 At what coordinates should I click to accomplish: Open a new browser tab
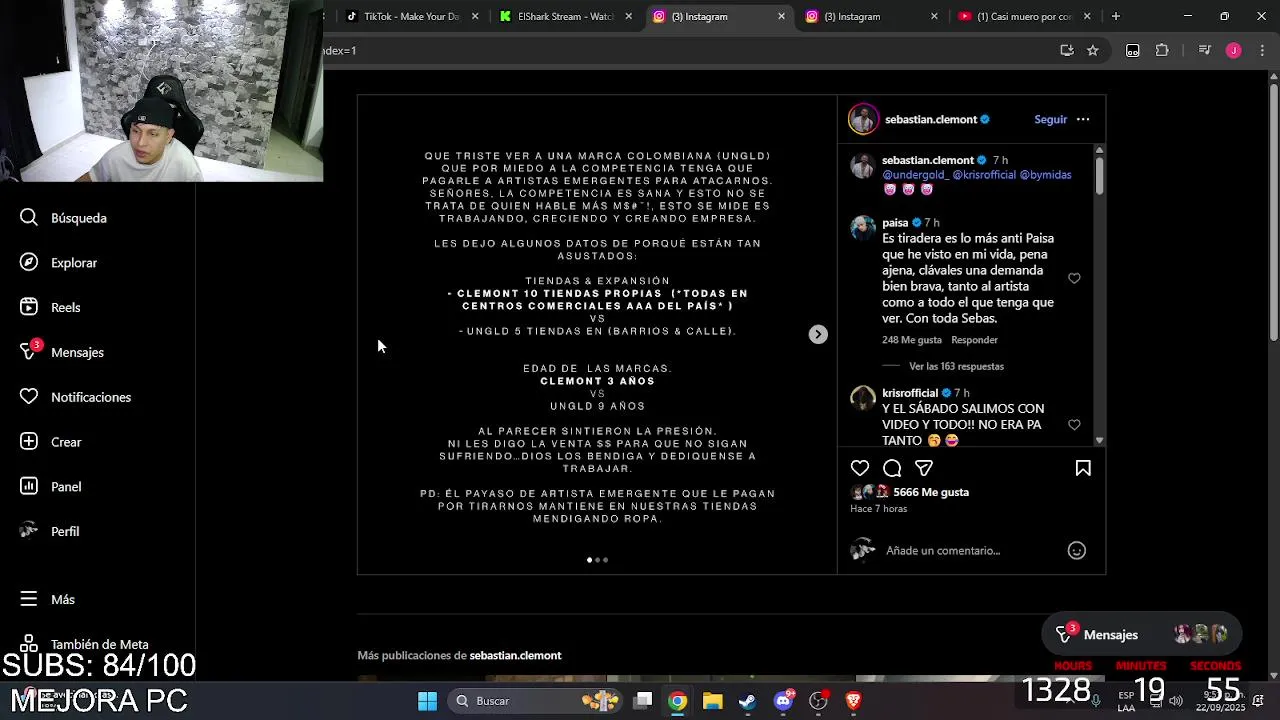point(1115,16)
